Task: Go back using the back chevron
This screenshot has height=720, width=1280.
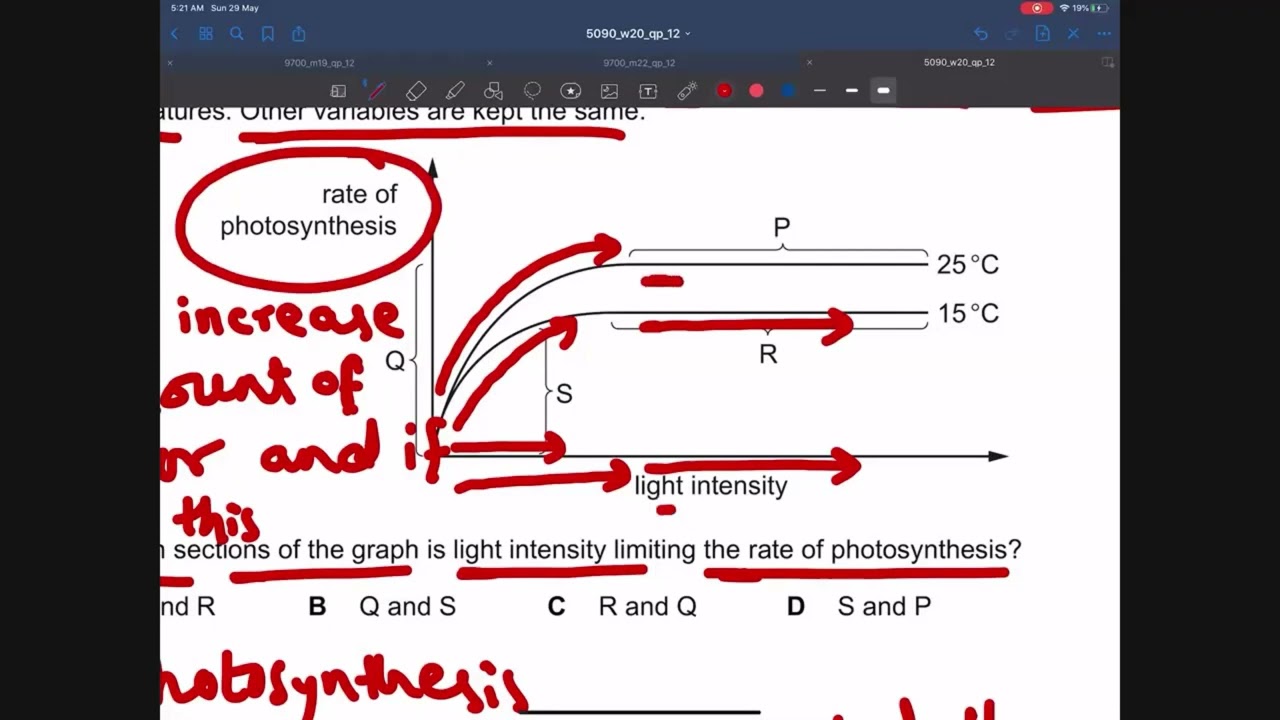Action: (174, 34)
